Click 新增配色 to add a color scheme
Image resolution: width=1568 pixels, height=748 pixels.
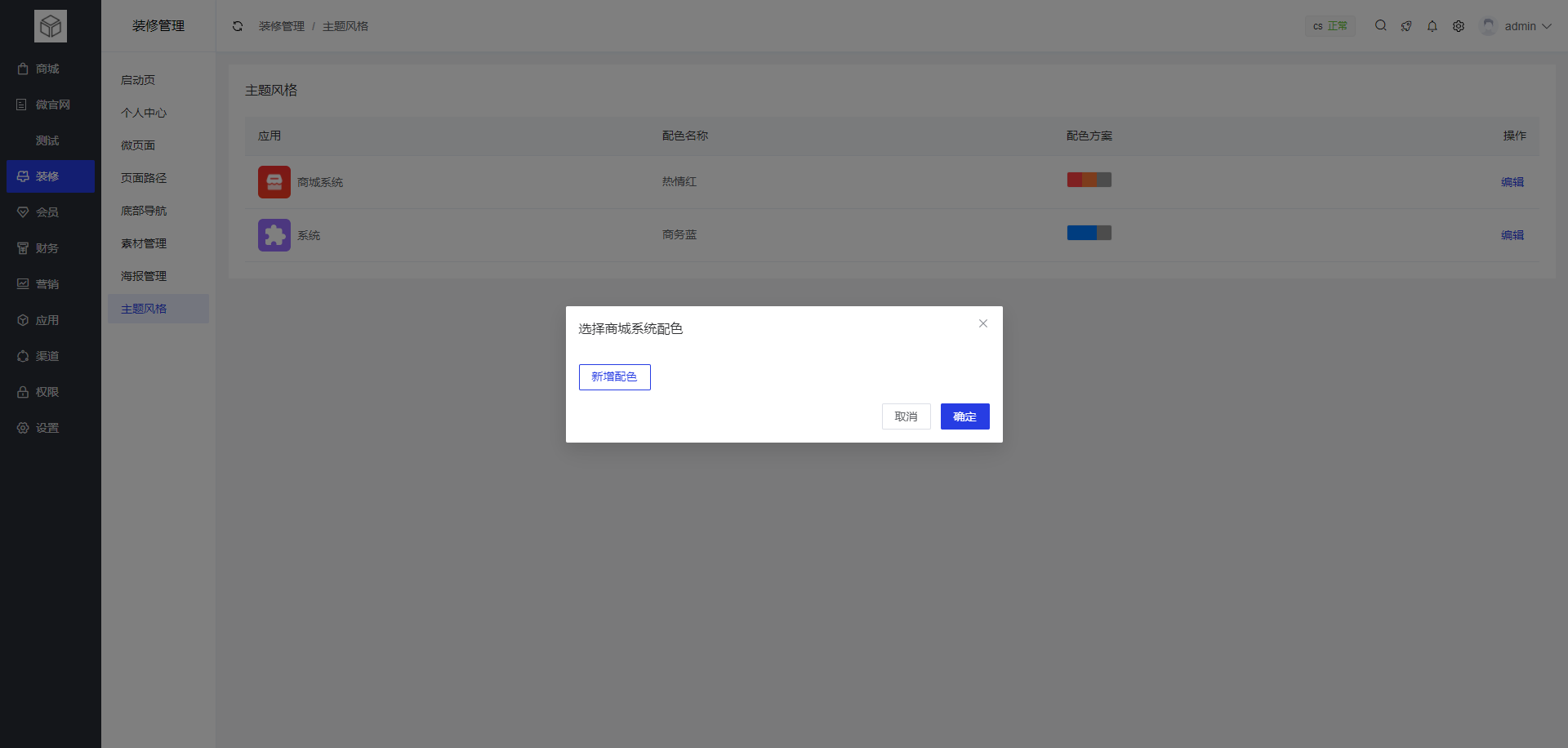(614, 376)
